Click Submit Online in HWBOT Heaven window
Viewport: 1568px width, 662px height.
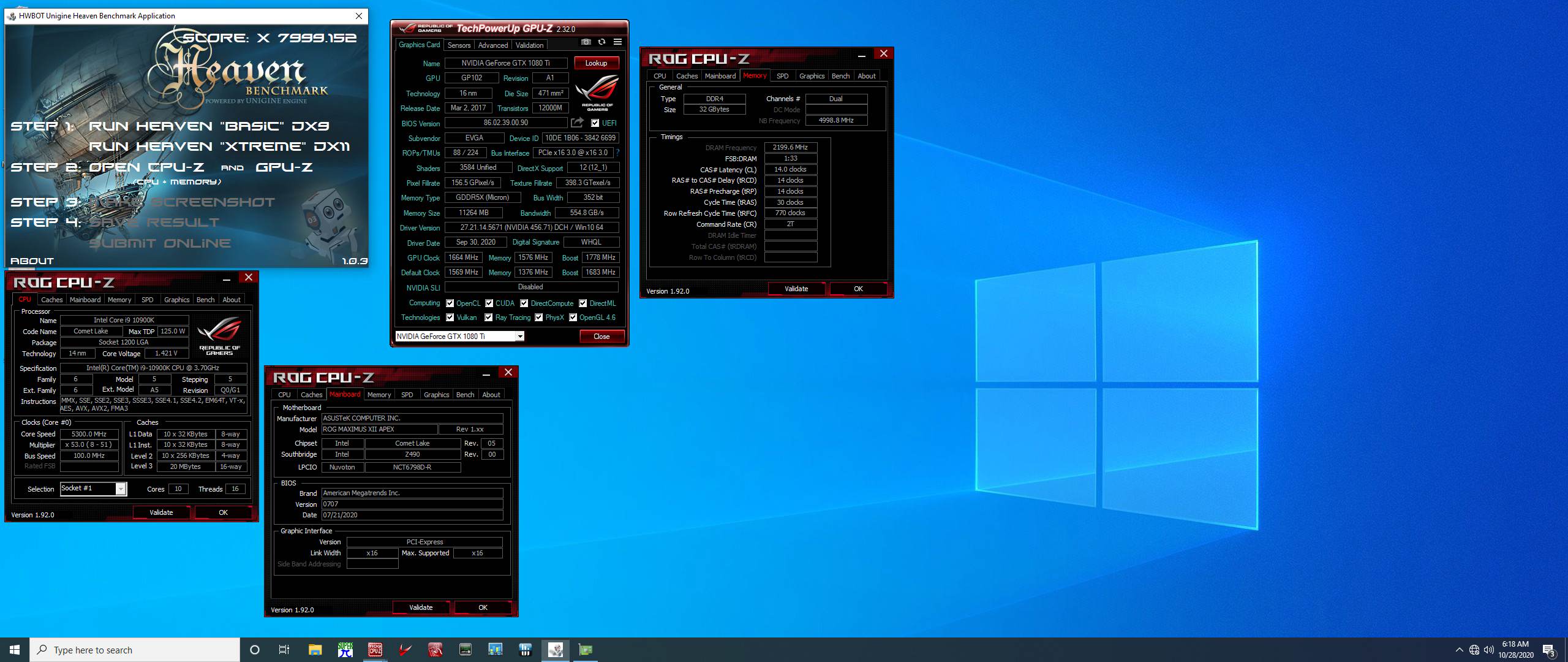pos(160,243)
